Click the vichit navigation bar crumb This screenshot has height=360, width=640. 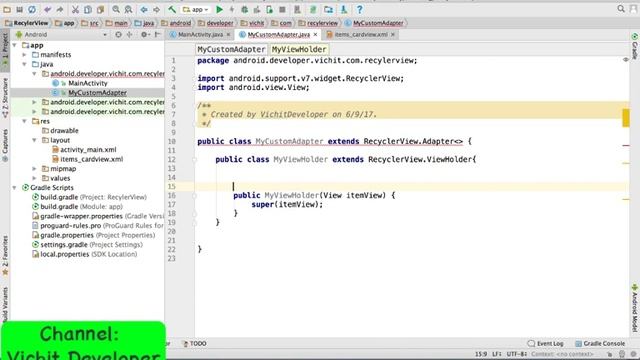click(252, 23)
